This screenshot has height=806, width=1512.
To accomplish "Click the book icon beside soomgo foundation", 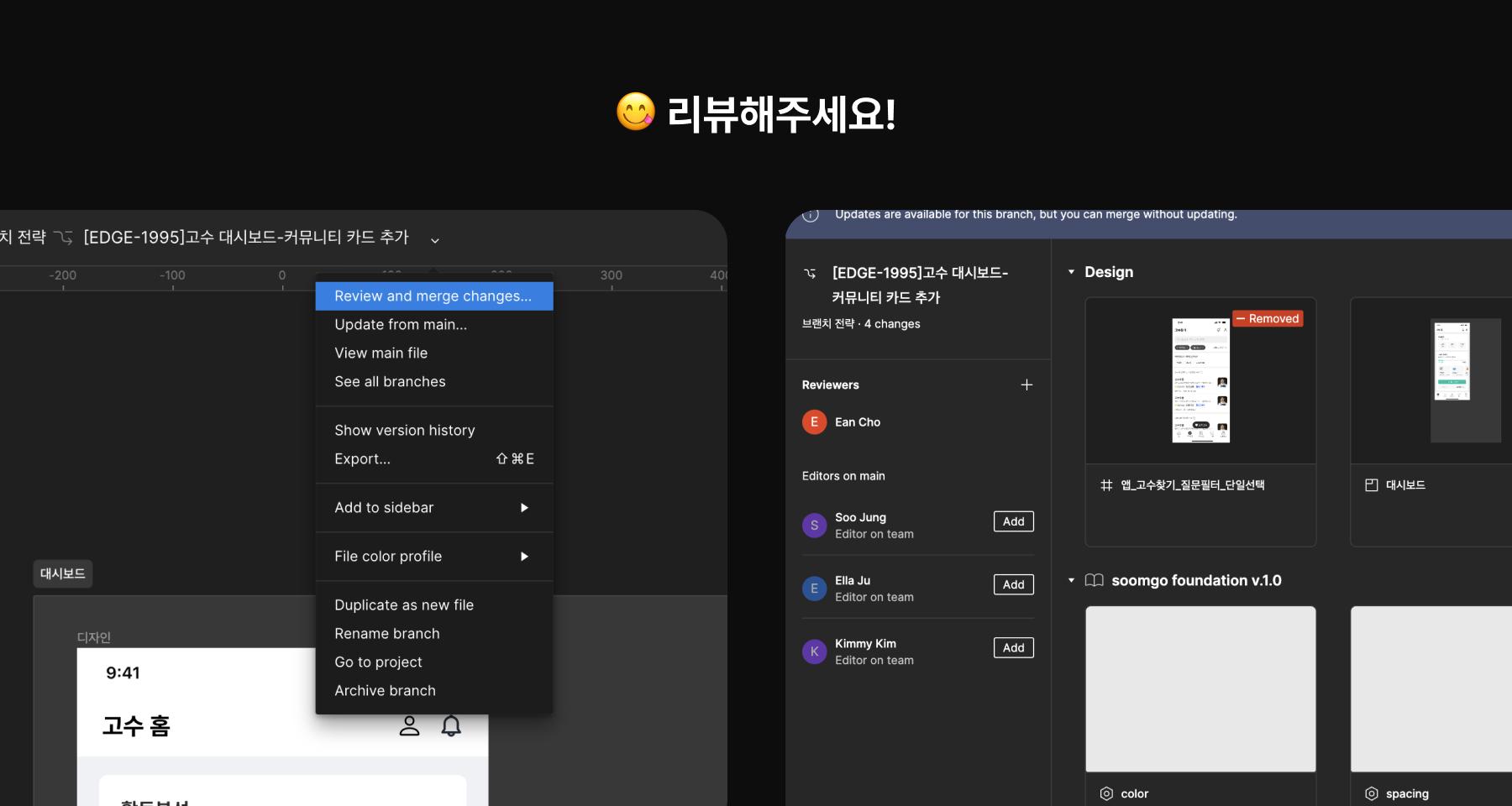I will click(x=1094, y=580).
